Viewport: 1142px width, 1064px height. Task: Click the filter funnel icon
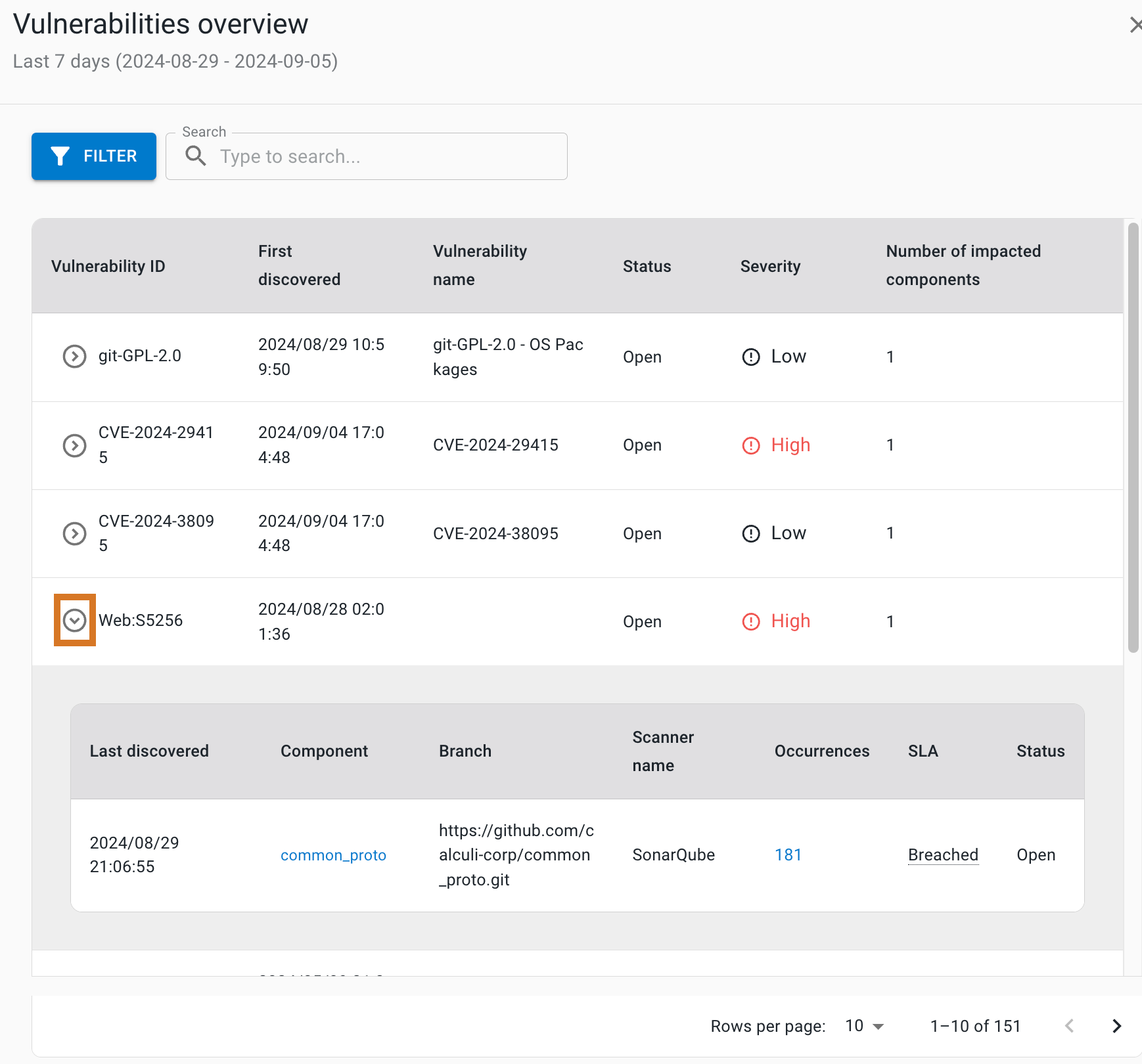[60, 156]
